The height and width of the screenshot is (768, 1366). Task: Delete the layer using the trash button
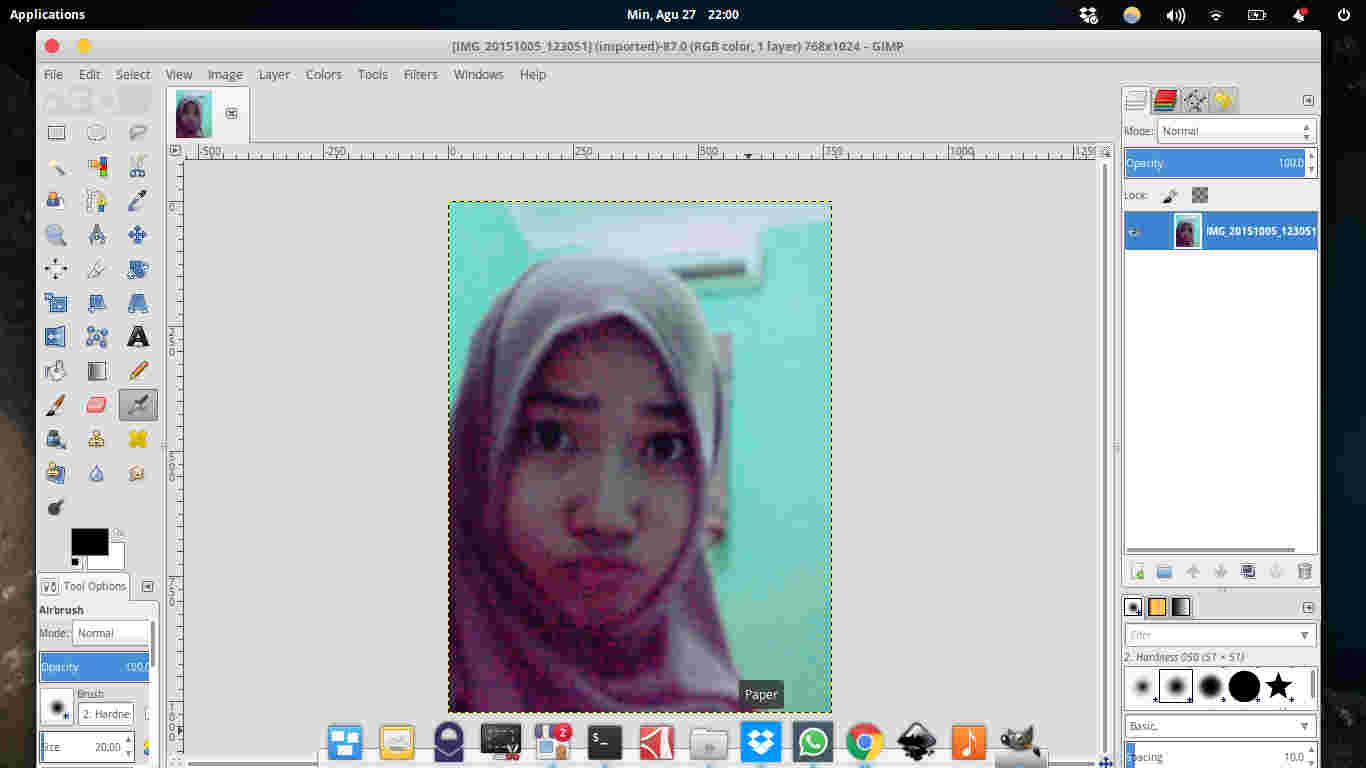coord(1303,570)
